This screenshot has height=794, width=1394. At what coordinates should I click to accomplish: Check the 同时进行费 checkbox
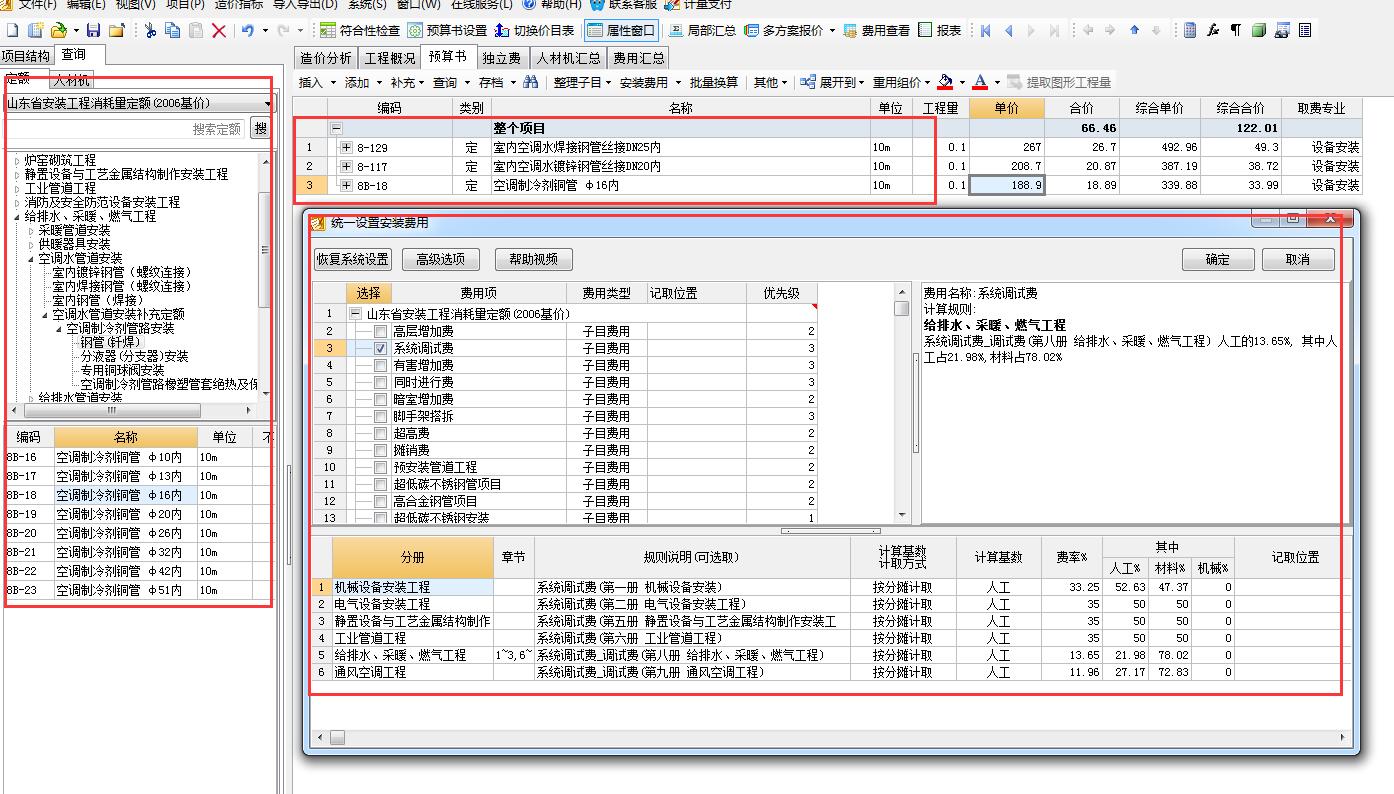[380, 382]
